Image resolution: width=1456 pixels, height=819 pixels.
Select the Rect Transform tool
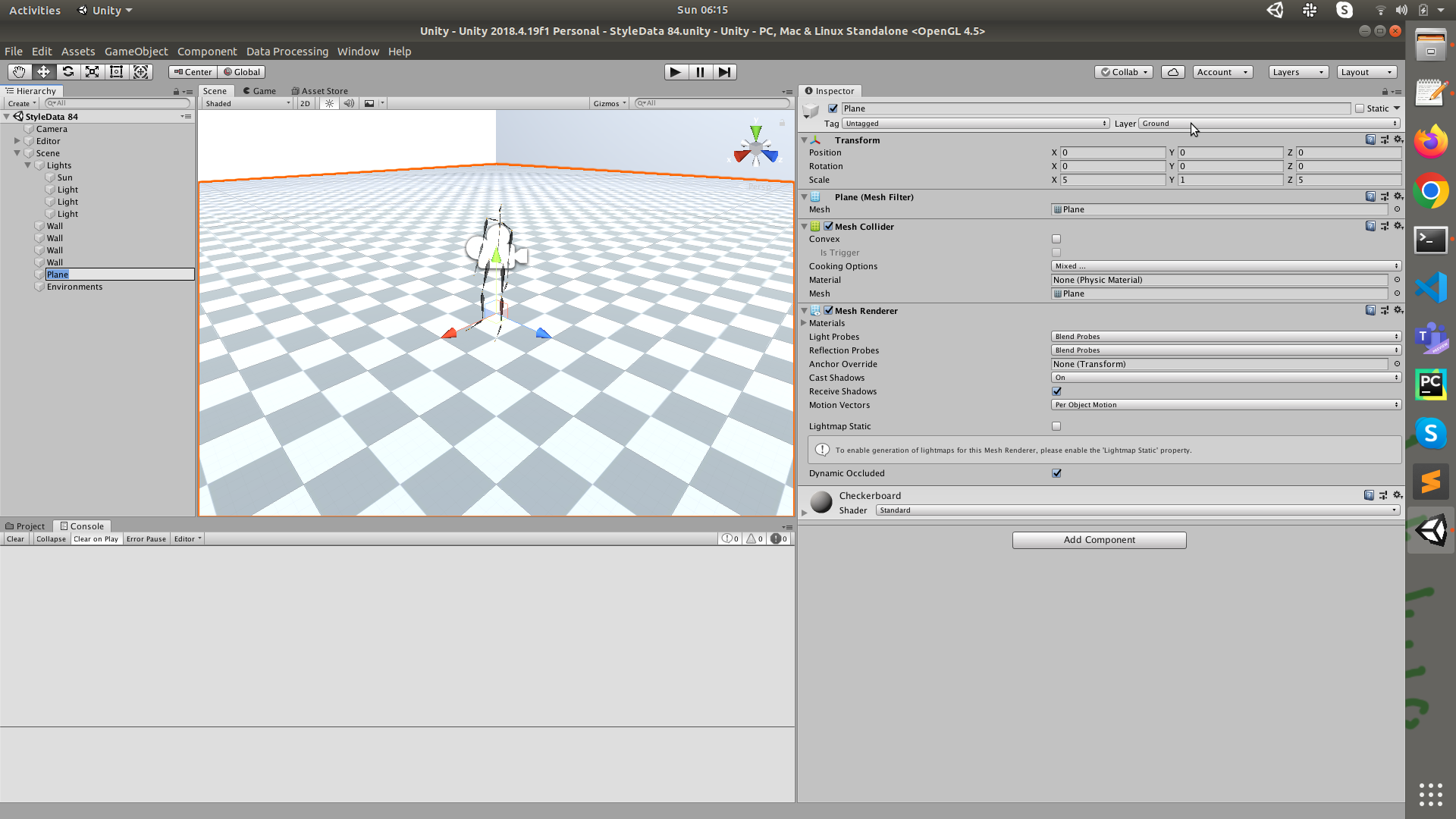point(116,72)
